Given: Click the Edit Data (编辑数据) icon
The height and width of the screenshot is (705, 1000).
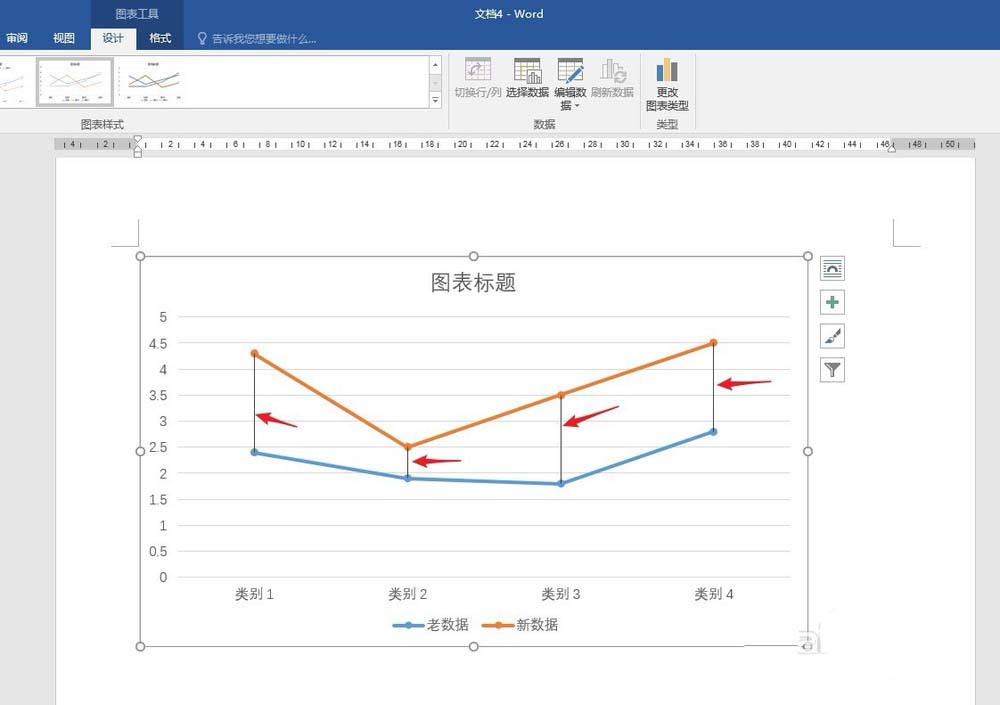Looking at the screenshot, I should (x=570, y=72).
